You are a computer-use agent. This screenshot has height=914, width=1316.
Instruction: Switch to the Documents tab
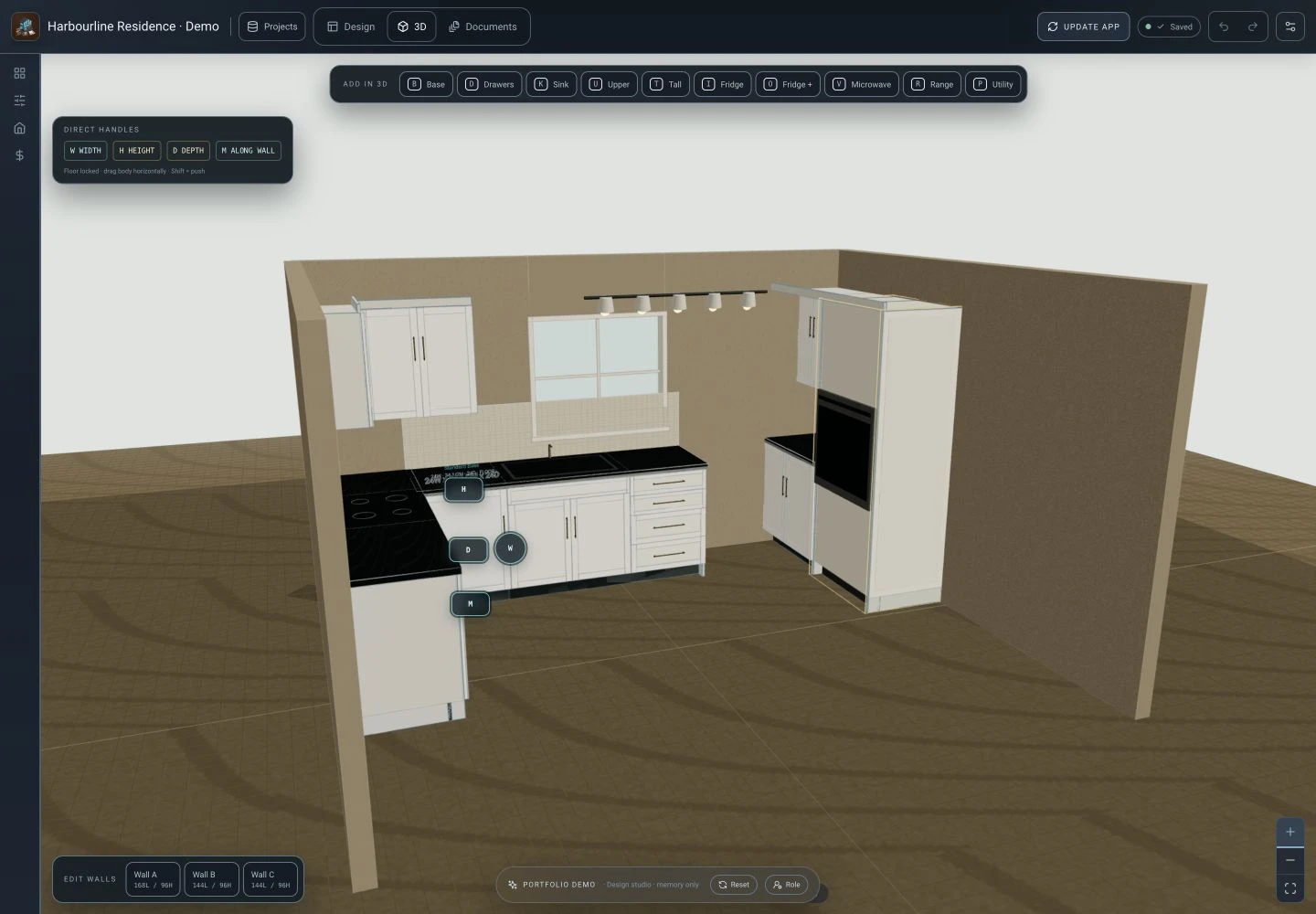click(x=483, y=27)
